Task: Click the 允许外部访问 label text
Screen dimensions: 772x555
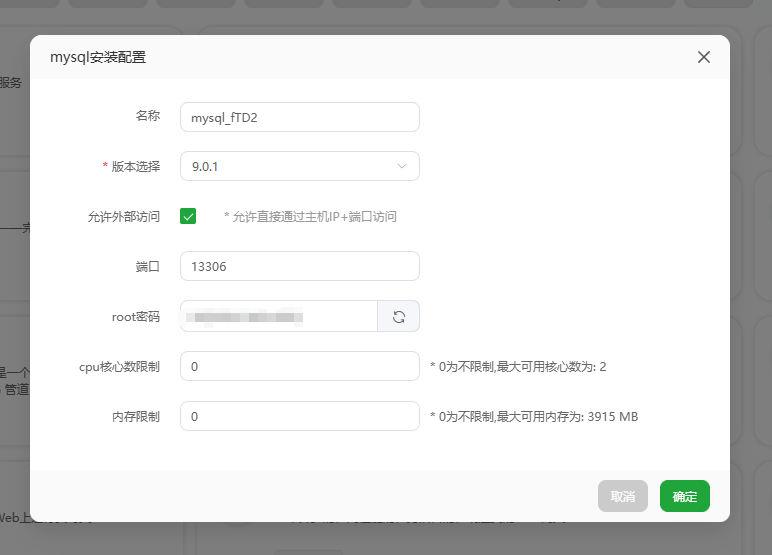Action: 124,216
